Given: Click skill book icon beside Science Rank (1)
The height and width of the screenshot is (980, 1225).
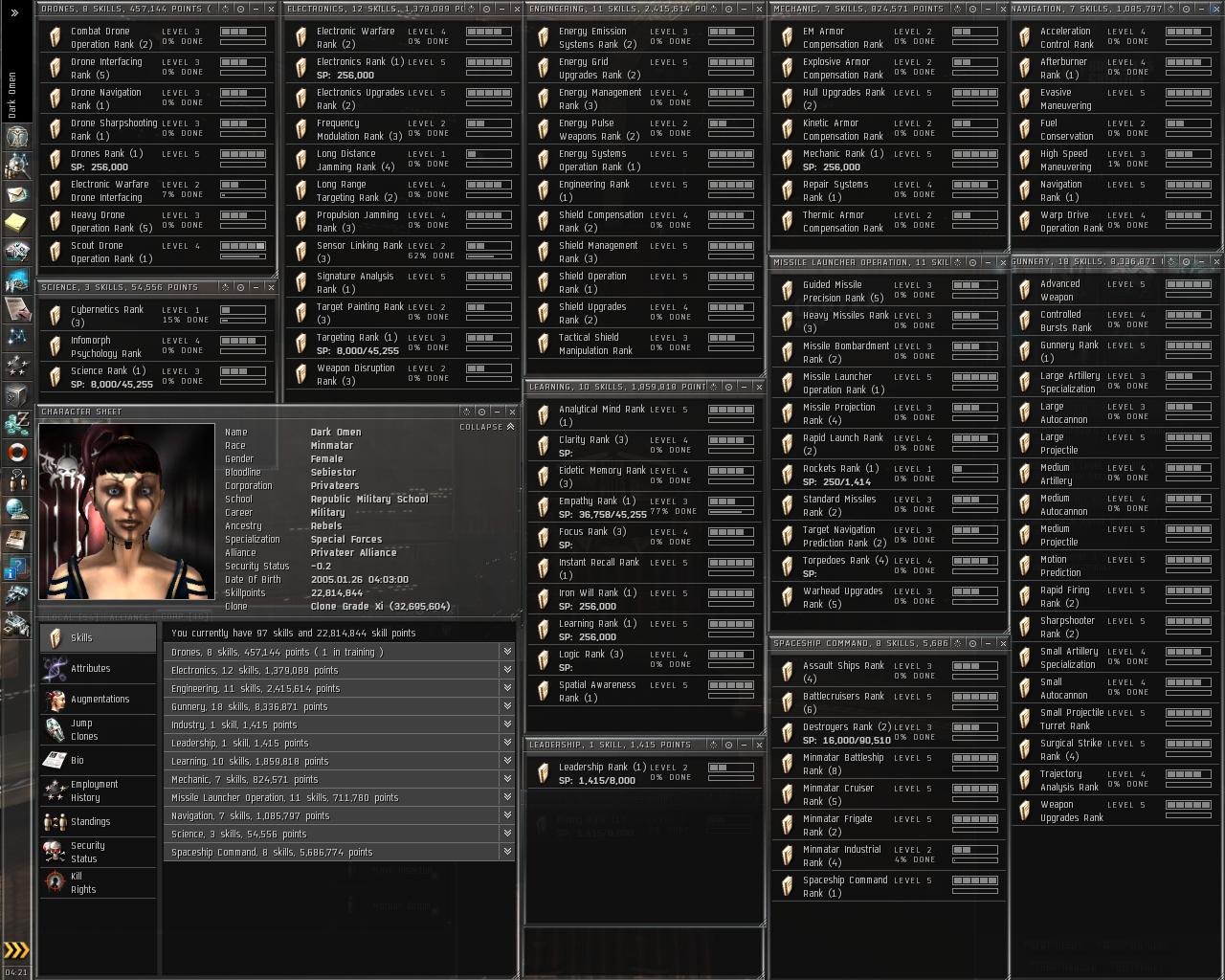Looking at the screenshot, I should (x=56, y=377).
